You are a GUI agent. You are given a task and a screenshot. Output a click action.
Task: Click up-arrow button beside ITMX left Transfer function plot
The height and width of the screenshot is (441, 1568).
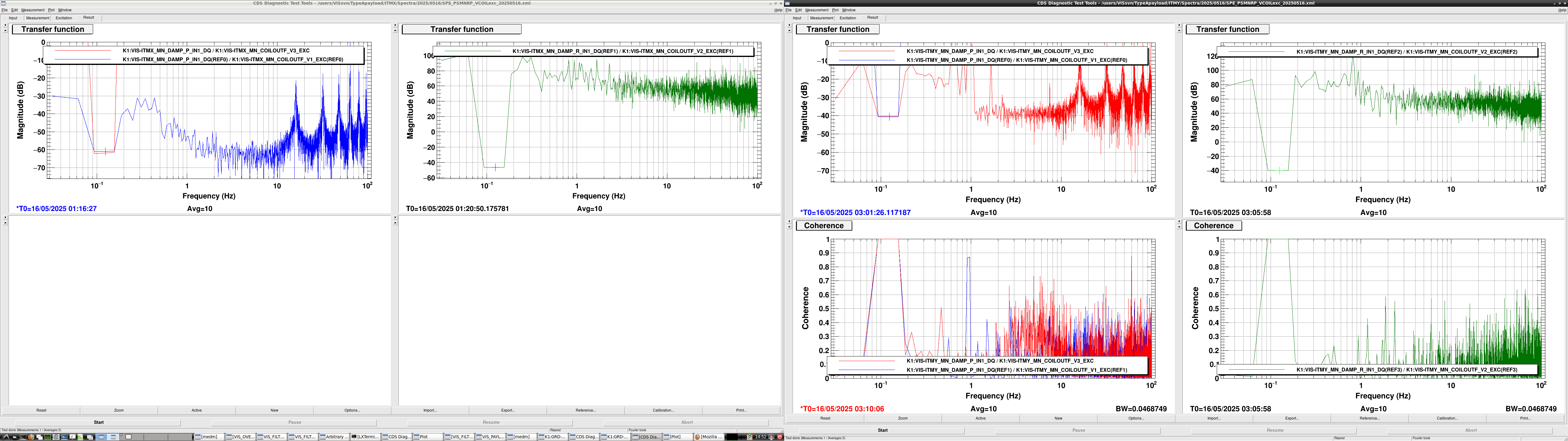pyautogui.click(x=6, y=30)
